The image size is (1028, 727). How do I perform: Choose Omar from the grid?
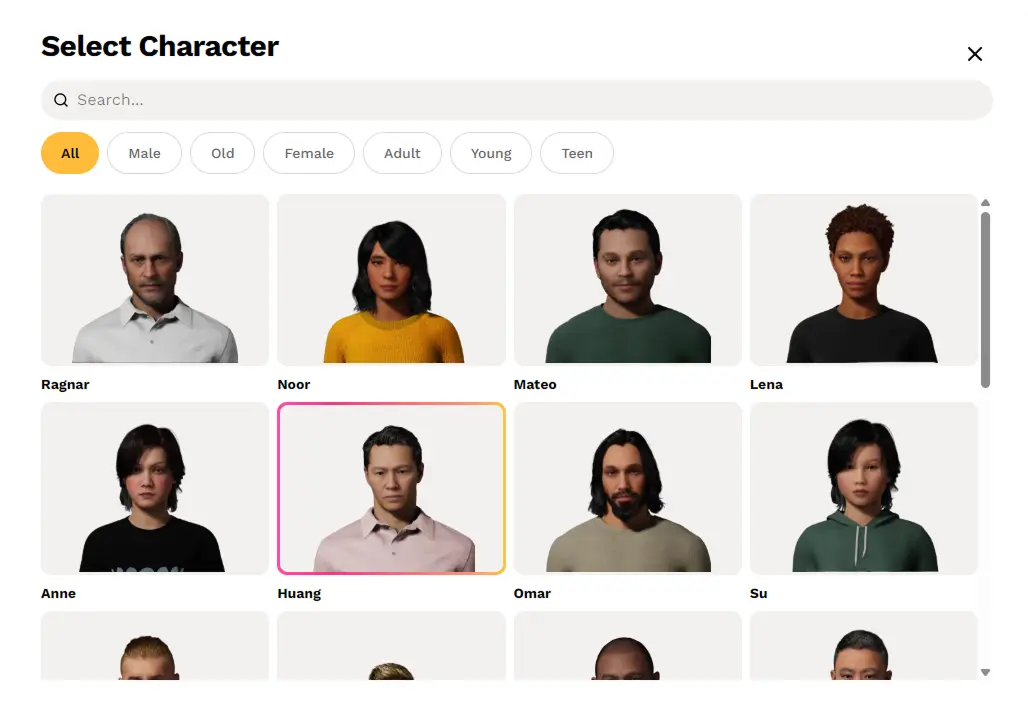627,488
